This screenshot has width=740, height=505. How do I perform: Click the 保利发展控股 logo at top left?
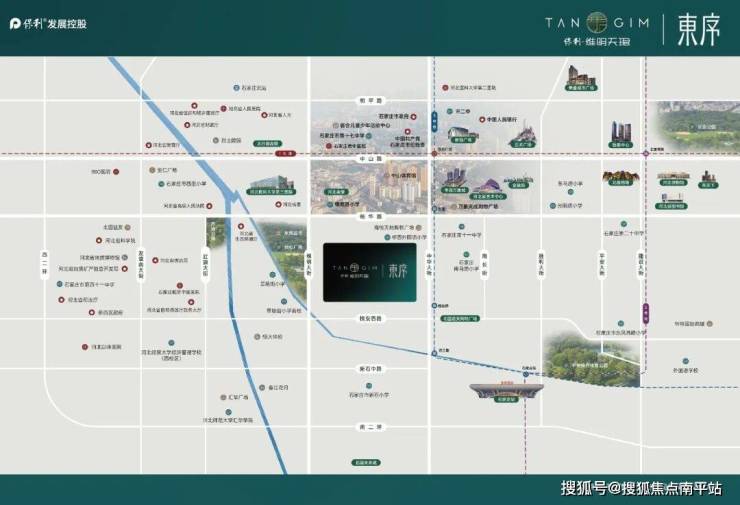[48, 24]
